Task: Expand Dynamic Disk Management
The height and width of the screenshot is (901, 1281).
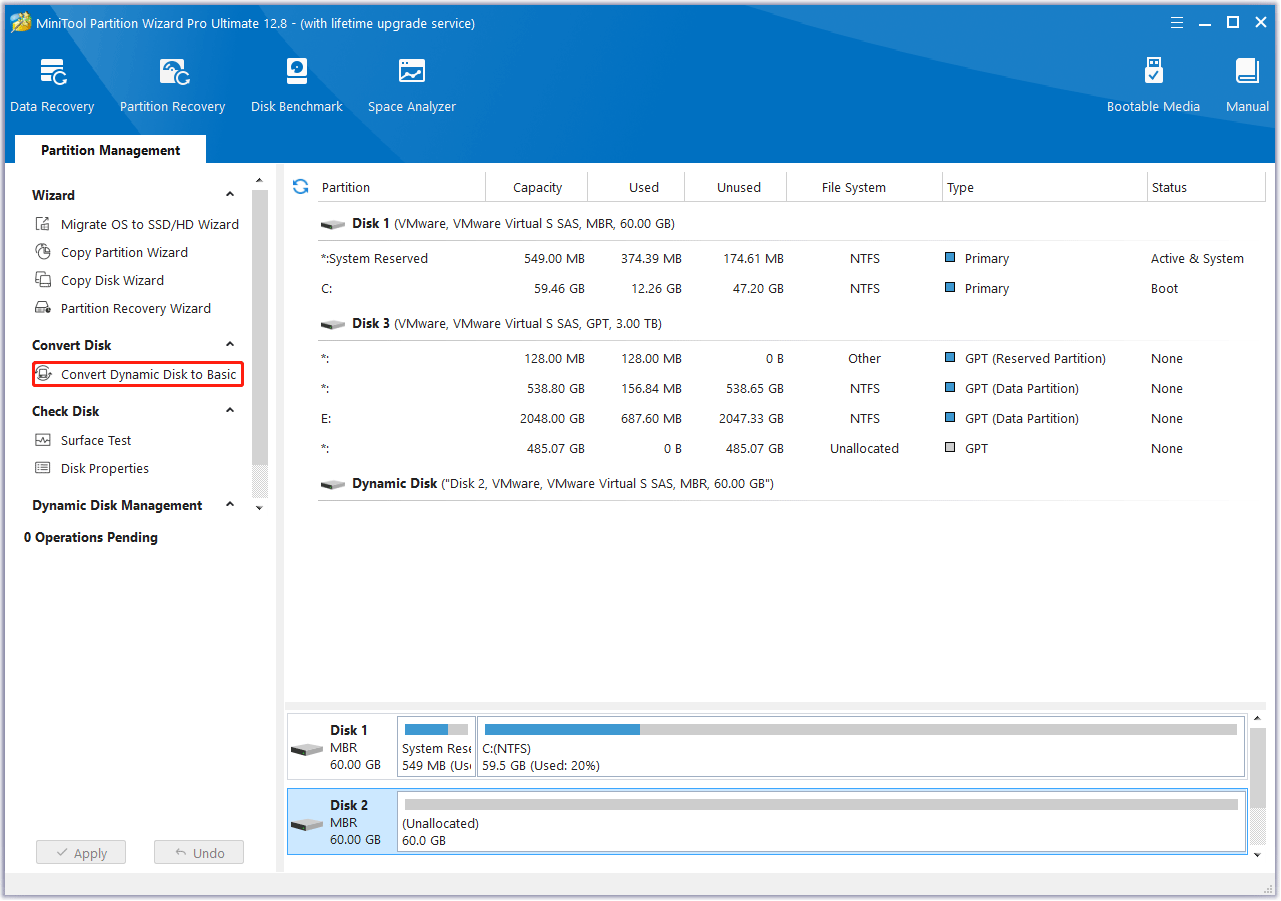Action: click(229, 505)
